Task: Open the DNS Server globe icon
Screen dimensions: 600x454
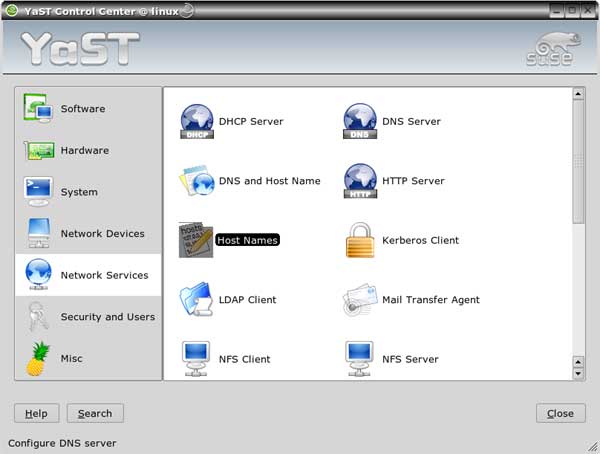Action: tap(360, 121)
